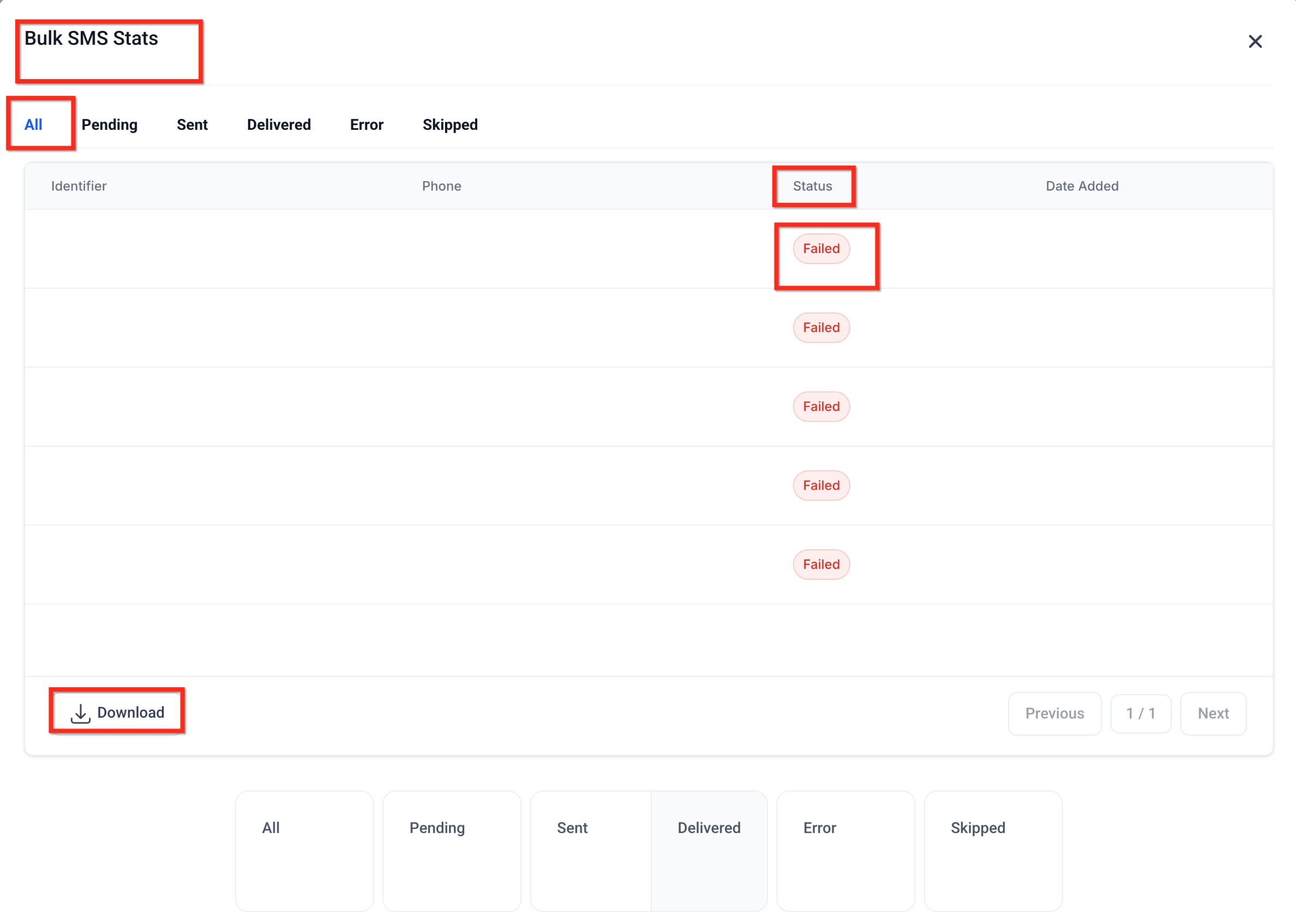Open the Delivered tab
This screenshot has width=1296, height=924.
(x=279, y=124)
